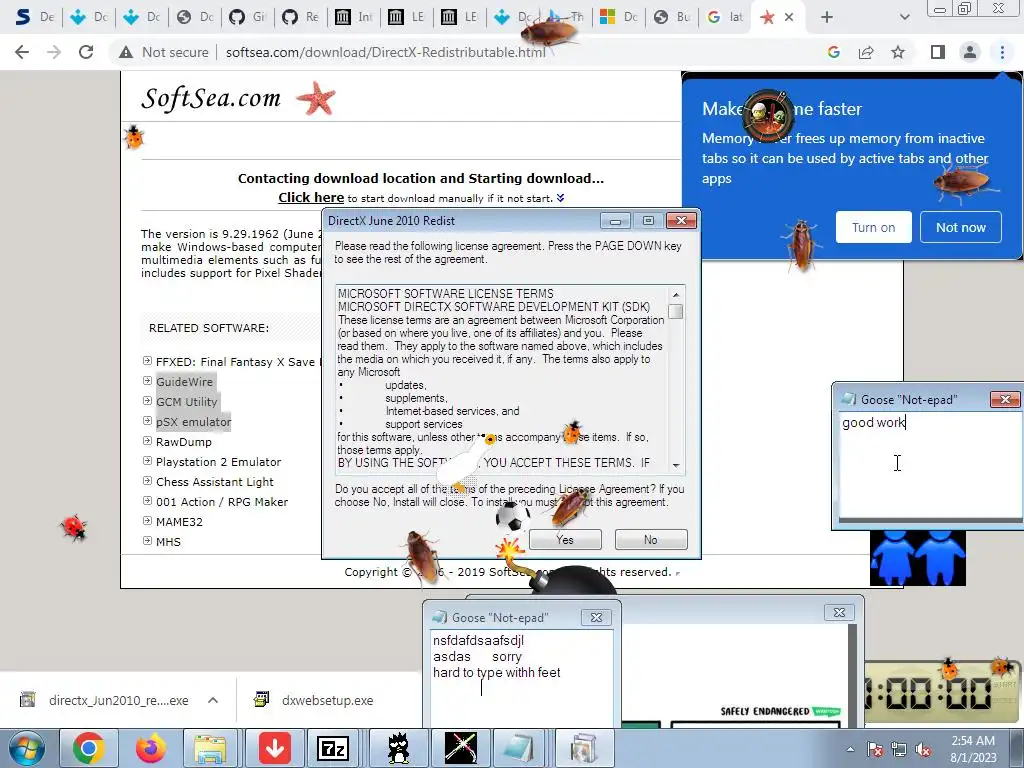Open the Chrome side panel
Screen dimensions: 1024x768
(x=938, y=52)
